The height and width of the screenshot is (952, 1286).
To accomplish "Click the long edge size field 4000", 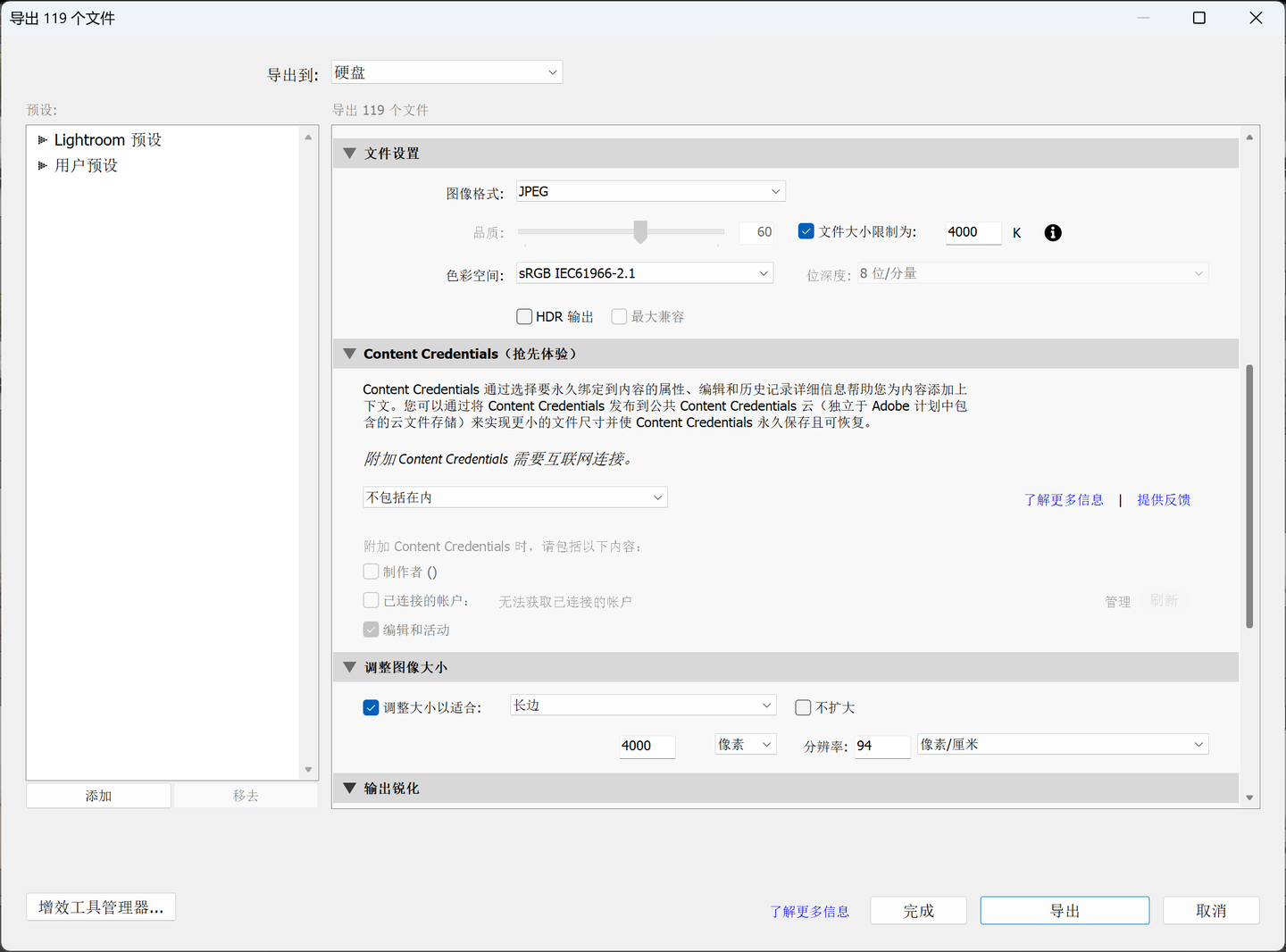I will (x=647, y=746).
